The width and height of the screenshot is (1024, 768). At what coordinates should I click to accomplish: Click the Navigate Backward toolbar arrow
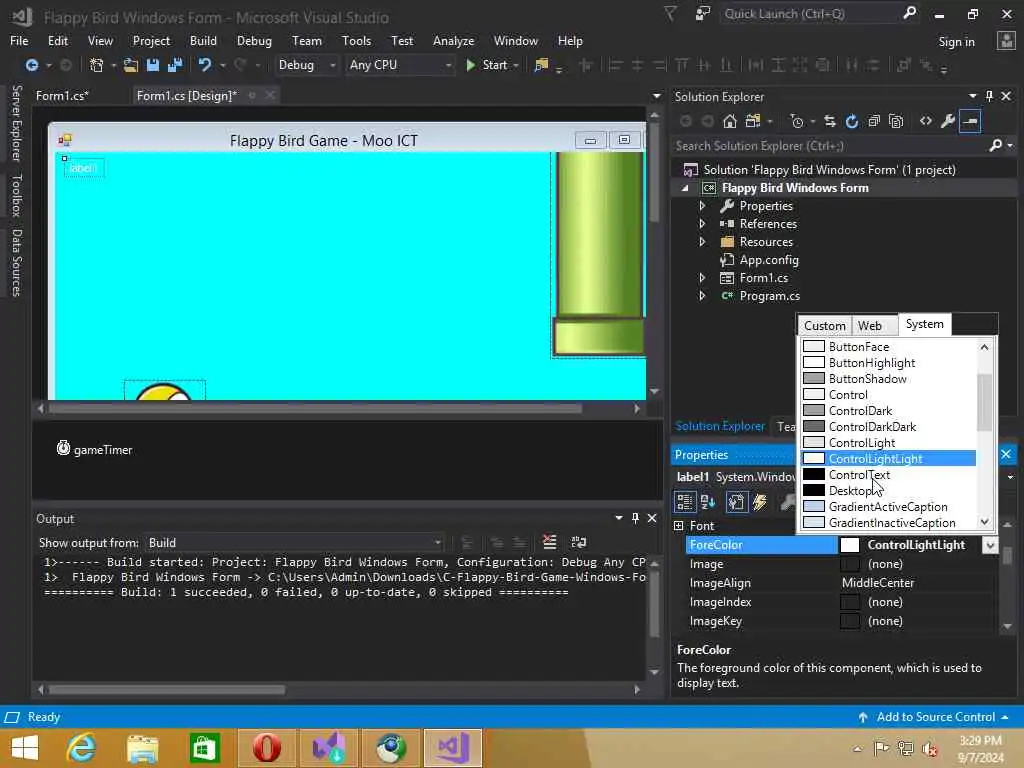(31, 65)
